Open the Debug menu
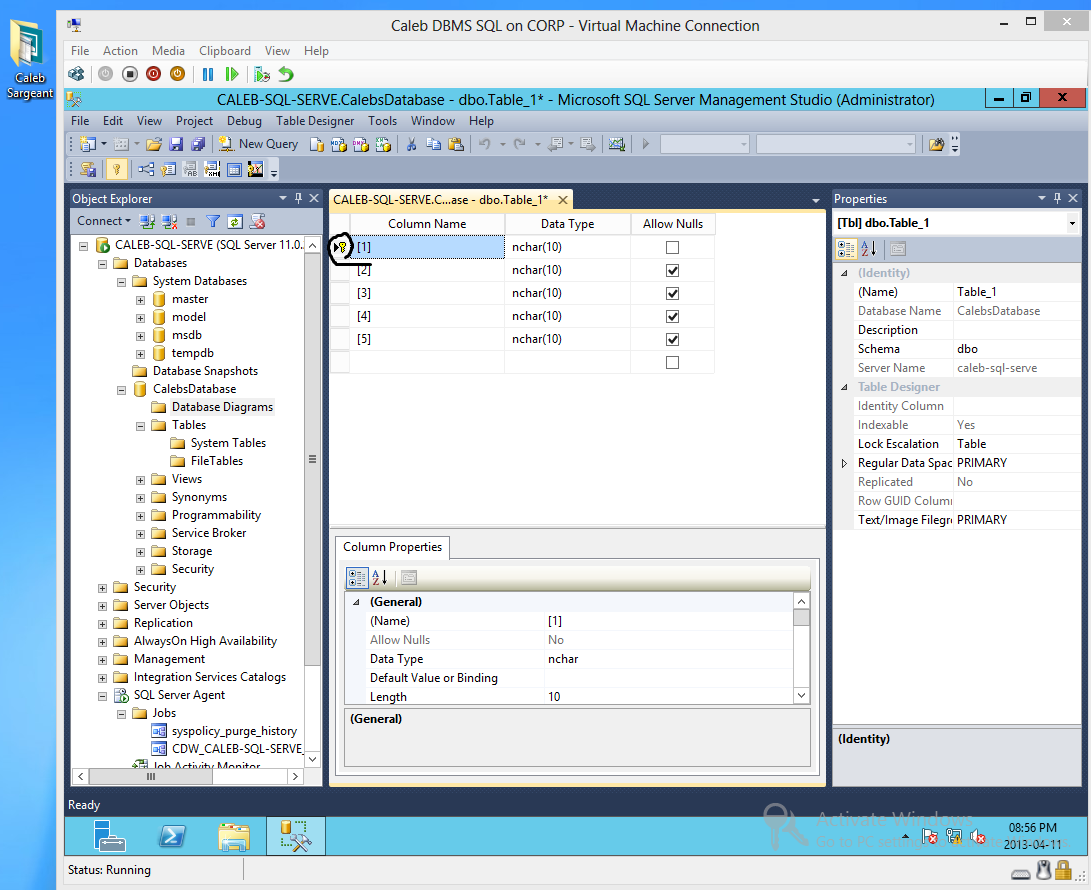 tap(244, 120)
